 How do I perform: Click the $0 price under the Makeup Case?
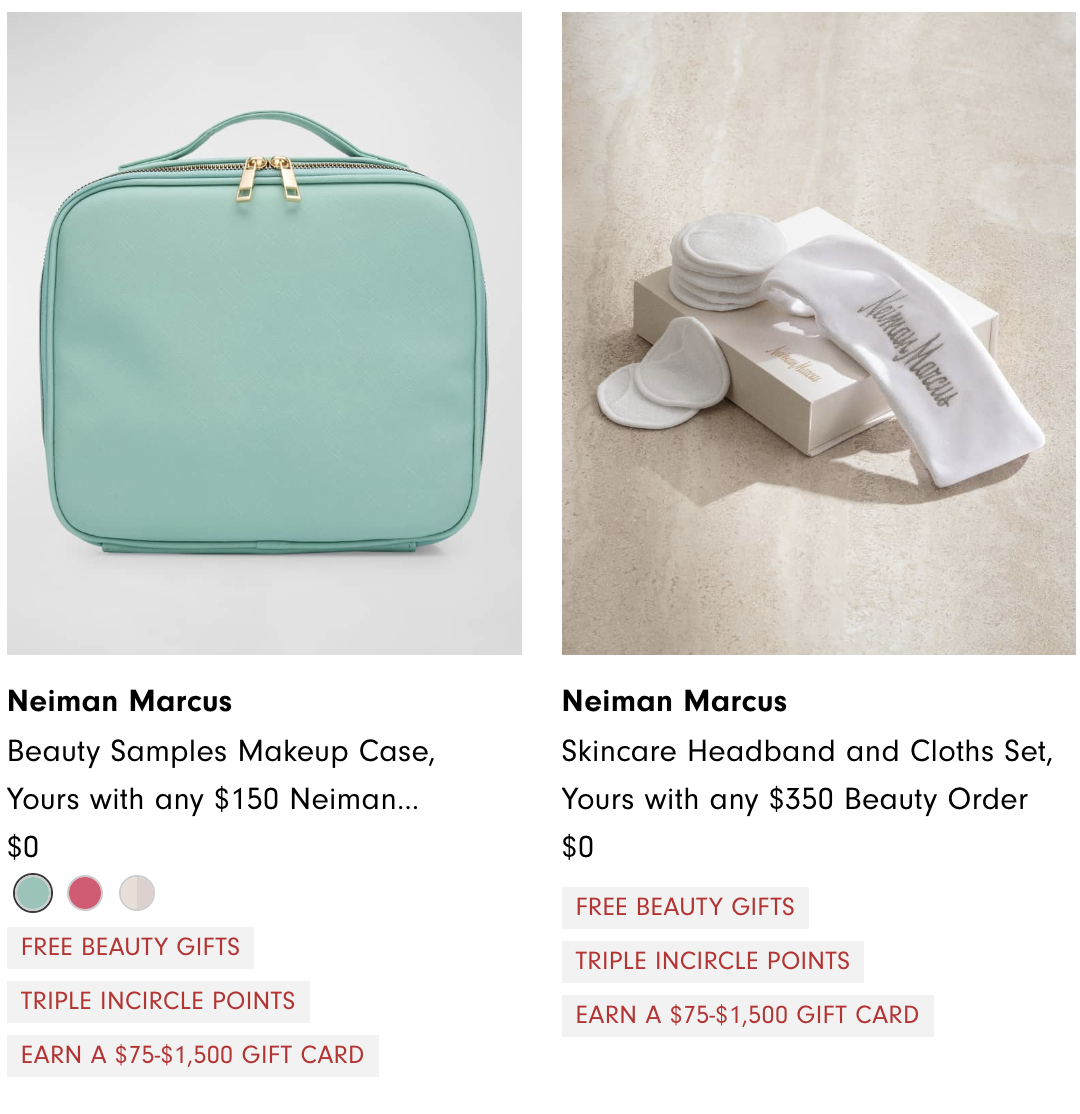coord(23,847)
